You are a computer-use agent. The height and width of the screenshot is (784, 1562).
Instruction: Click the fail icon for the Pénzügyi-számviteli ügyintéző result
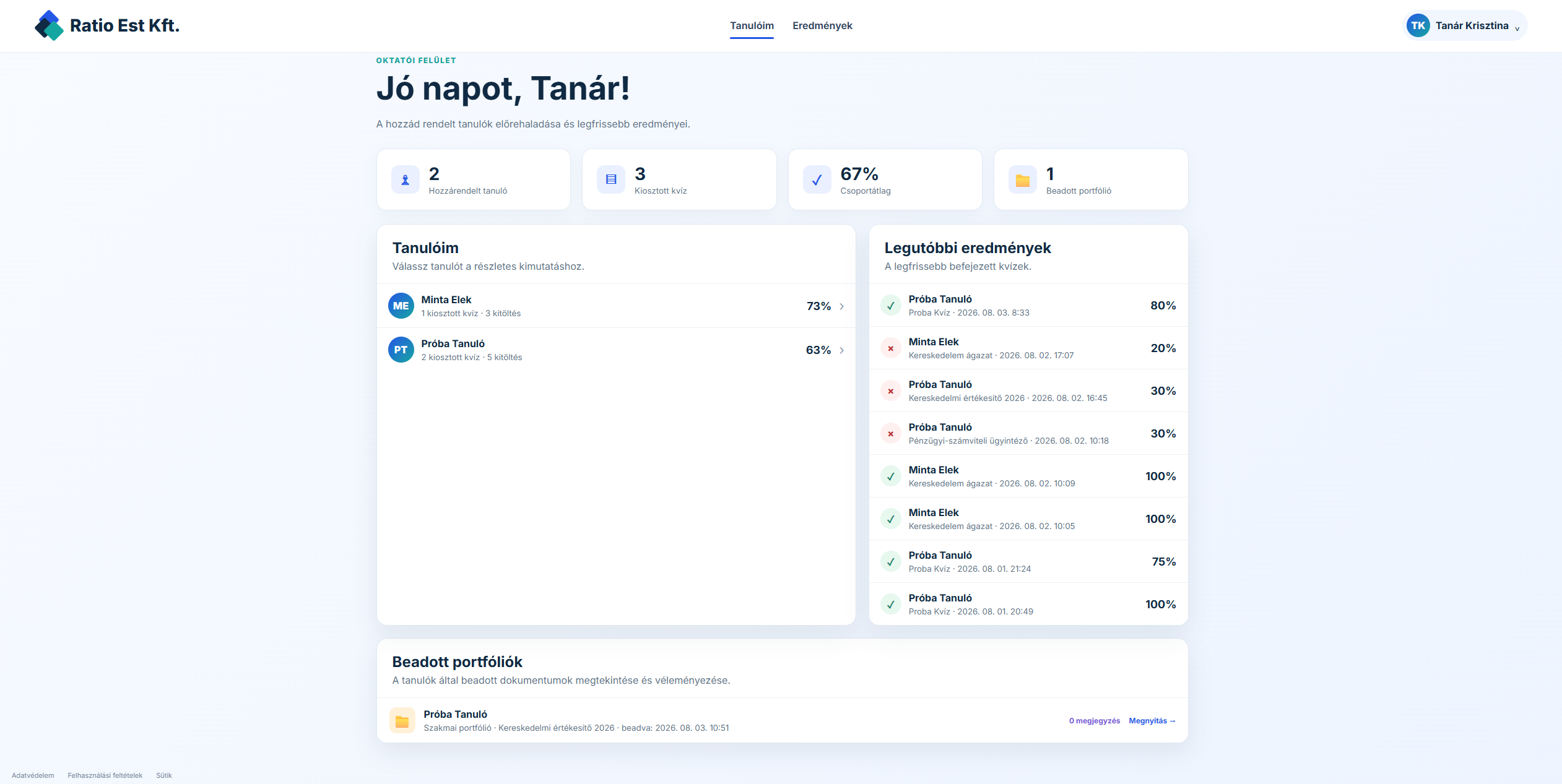click(x=891, y=433)
